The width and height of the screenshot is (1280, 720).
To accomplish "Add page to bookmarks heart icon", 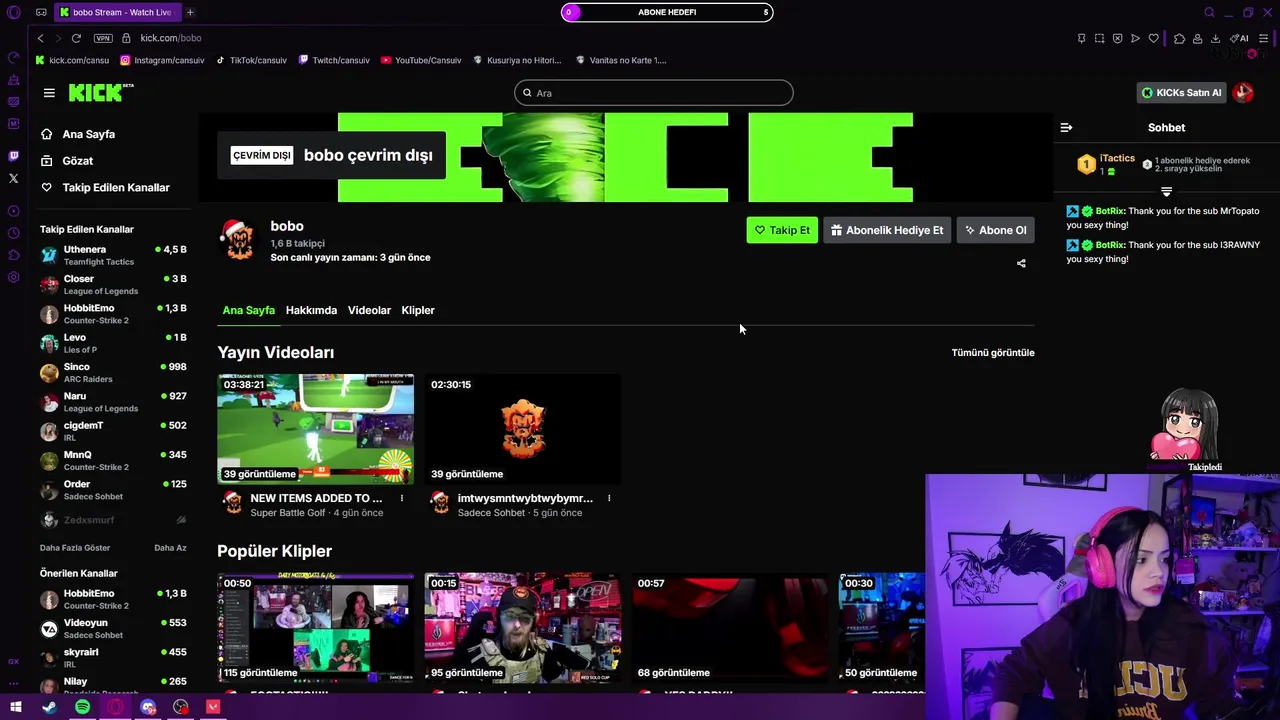I will tap(1153, 39).
